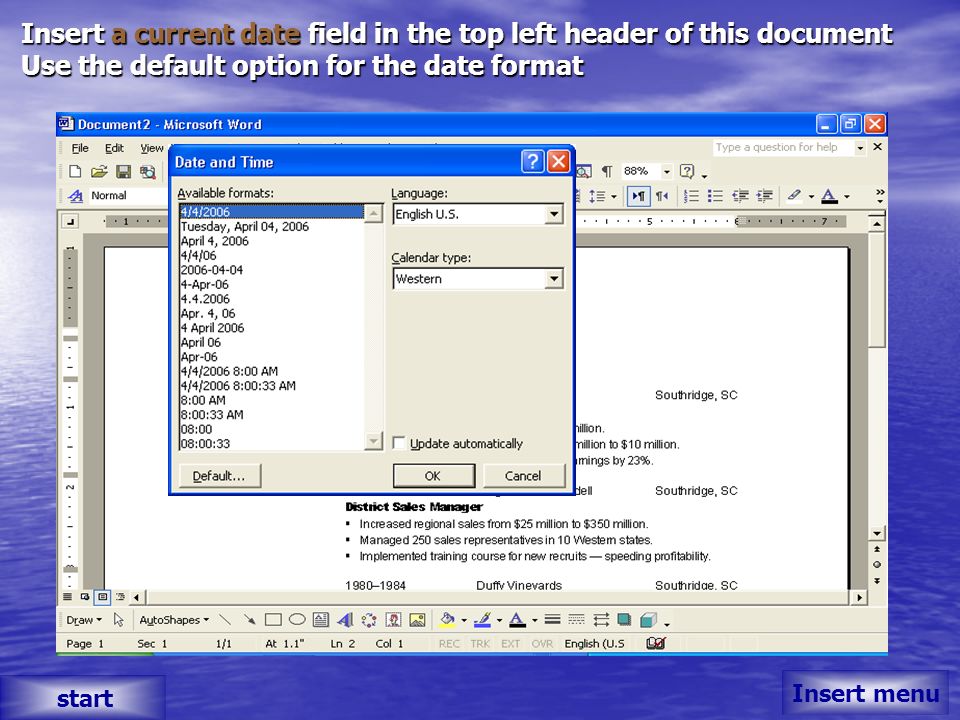The width and height of the screenshot is (960, 720).
Task: Insert Diagram or Organization Chart
Action: coord(369,620)
